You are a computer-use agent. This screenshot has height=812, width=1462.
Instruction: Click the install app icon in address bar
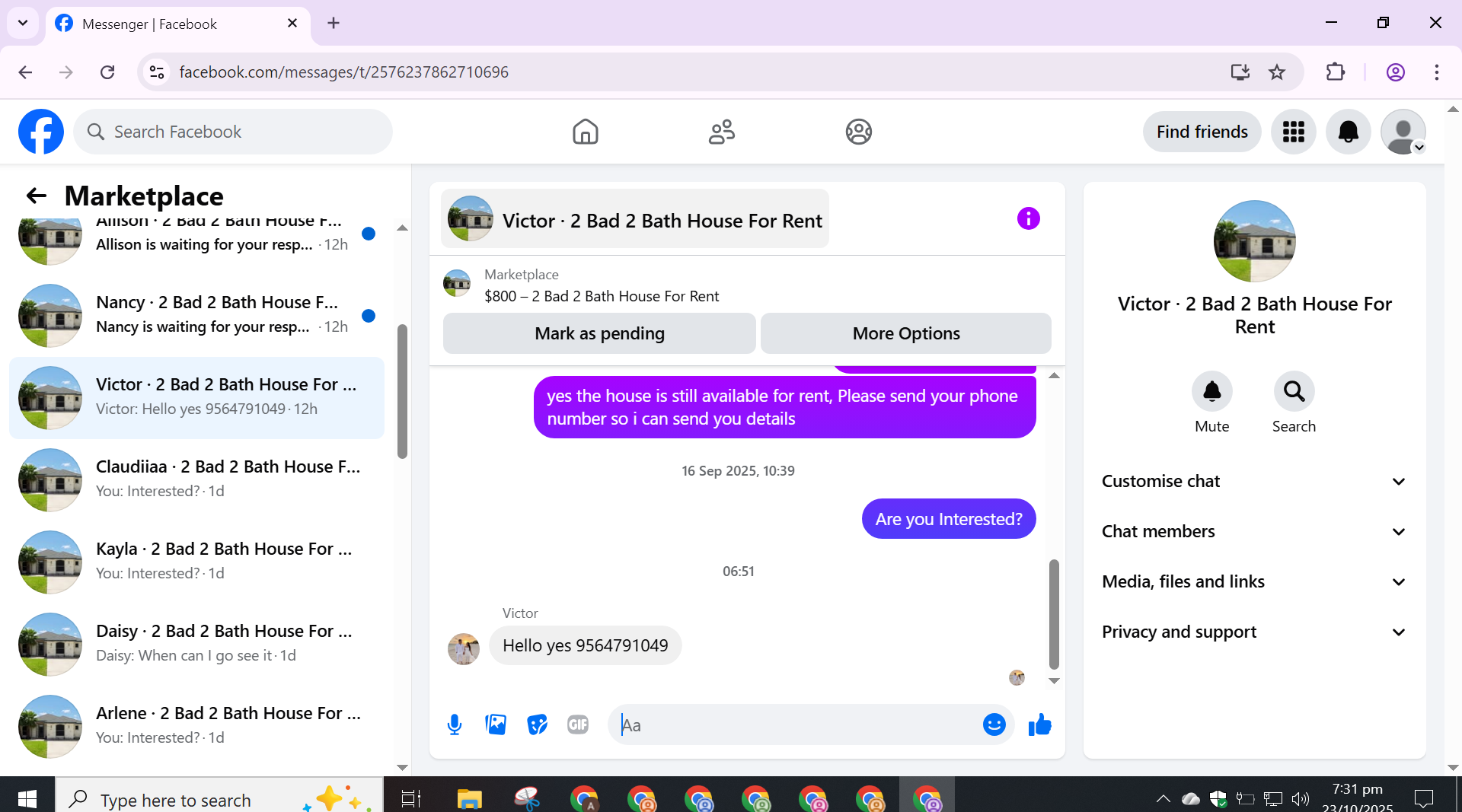point(1240,72)
